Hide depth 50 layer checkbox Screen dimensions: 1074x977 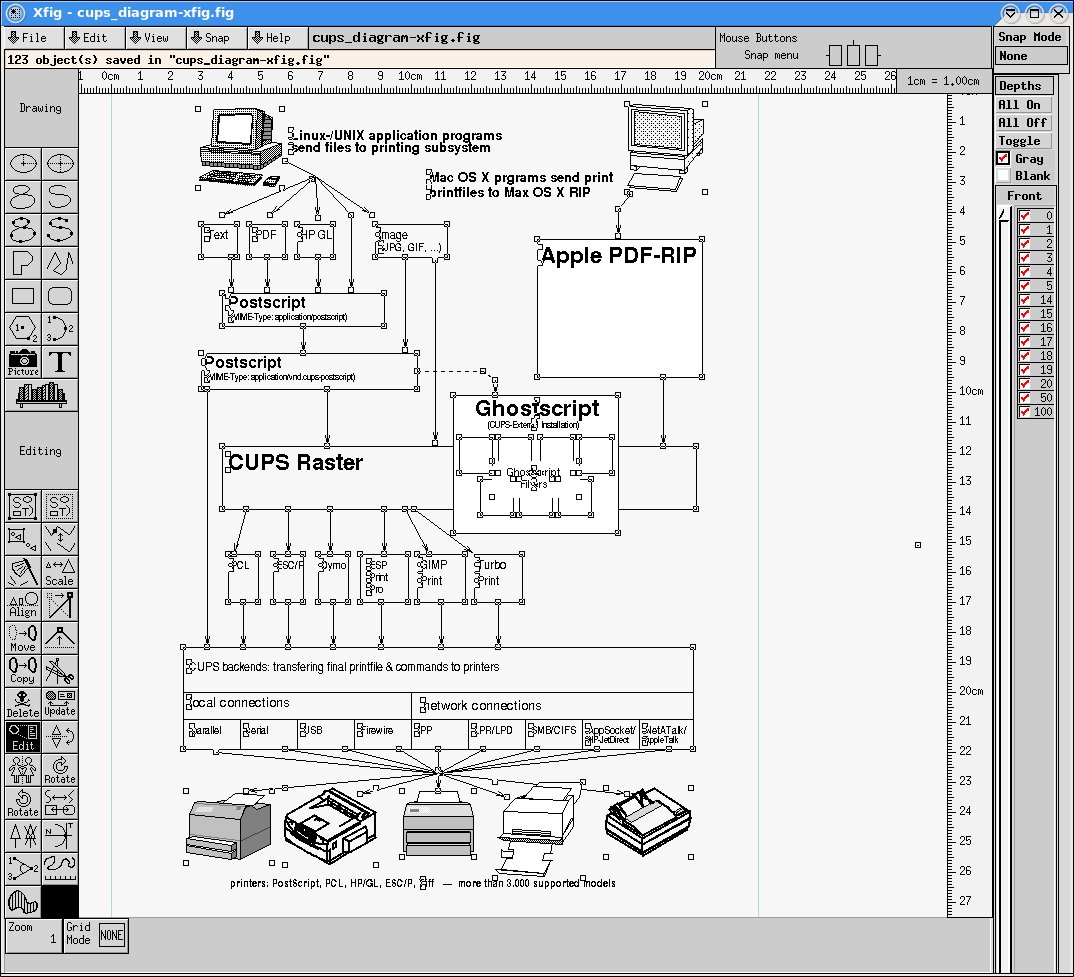click(1025, 397)
